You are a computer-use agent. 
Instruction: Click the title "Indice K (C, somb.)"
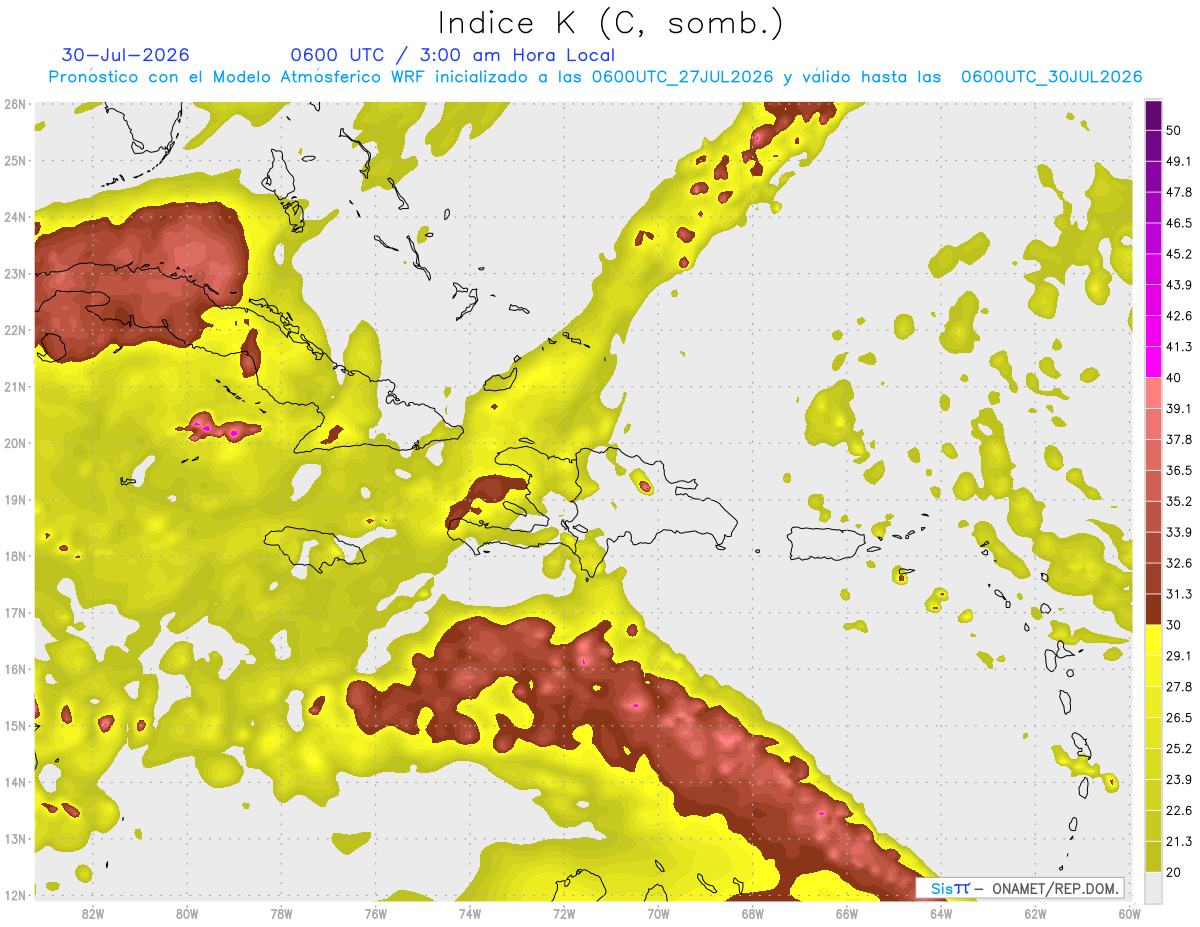[x=610, y=23]
